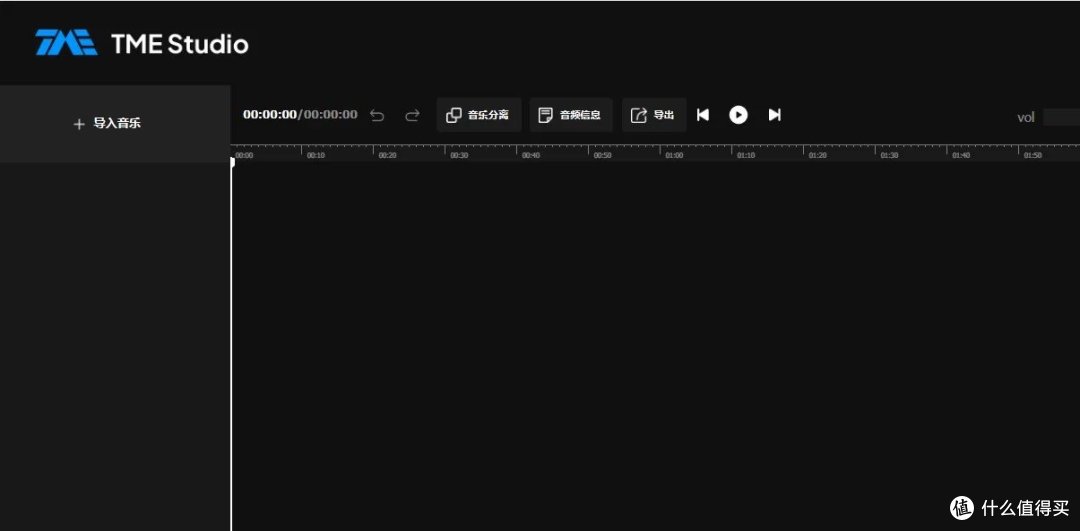
Task: Redo the last action
Action: point(412,115)
